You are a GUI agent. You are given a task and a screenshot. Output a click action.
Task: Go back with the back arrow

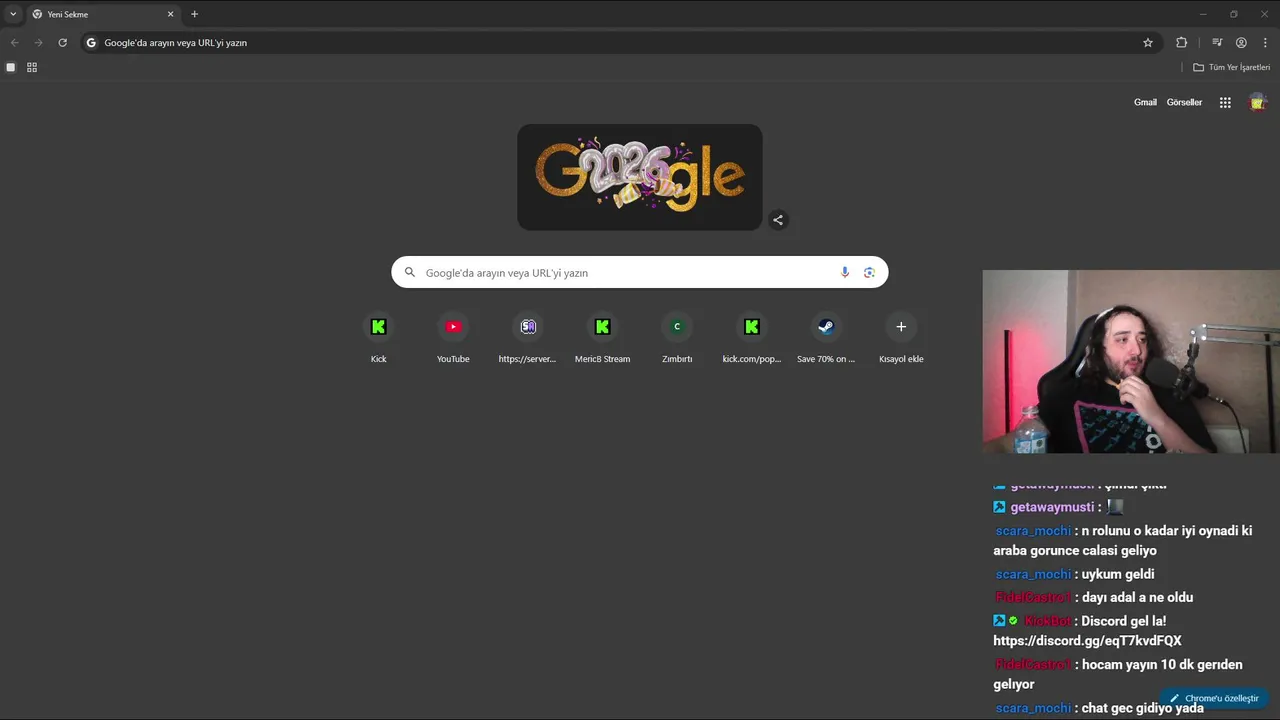[x=14, y=43]
